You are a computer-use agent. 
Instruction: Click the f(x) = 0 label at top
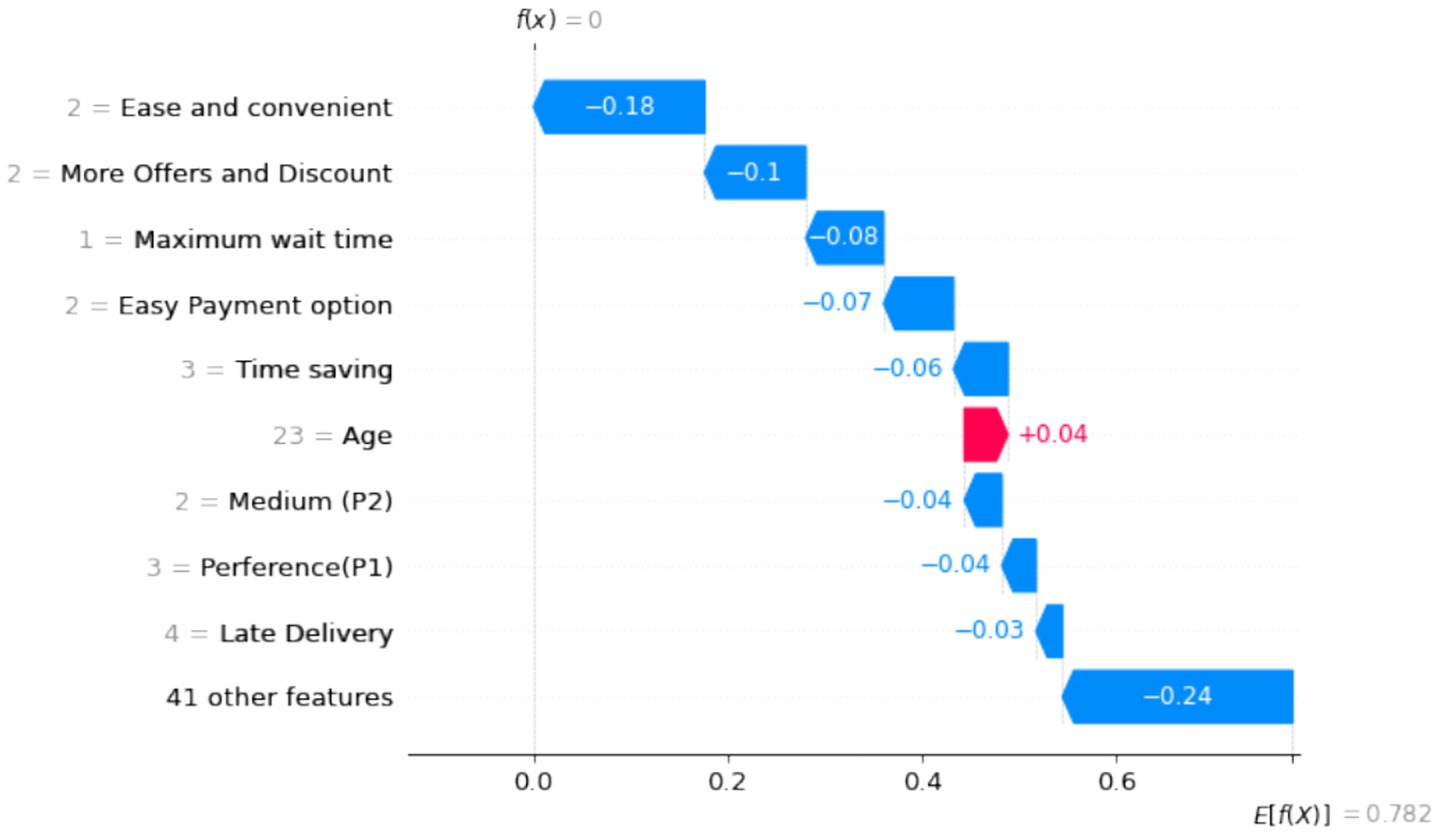558,20
